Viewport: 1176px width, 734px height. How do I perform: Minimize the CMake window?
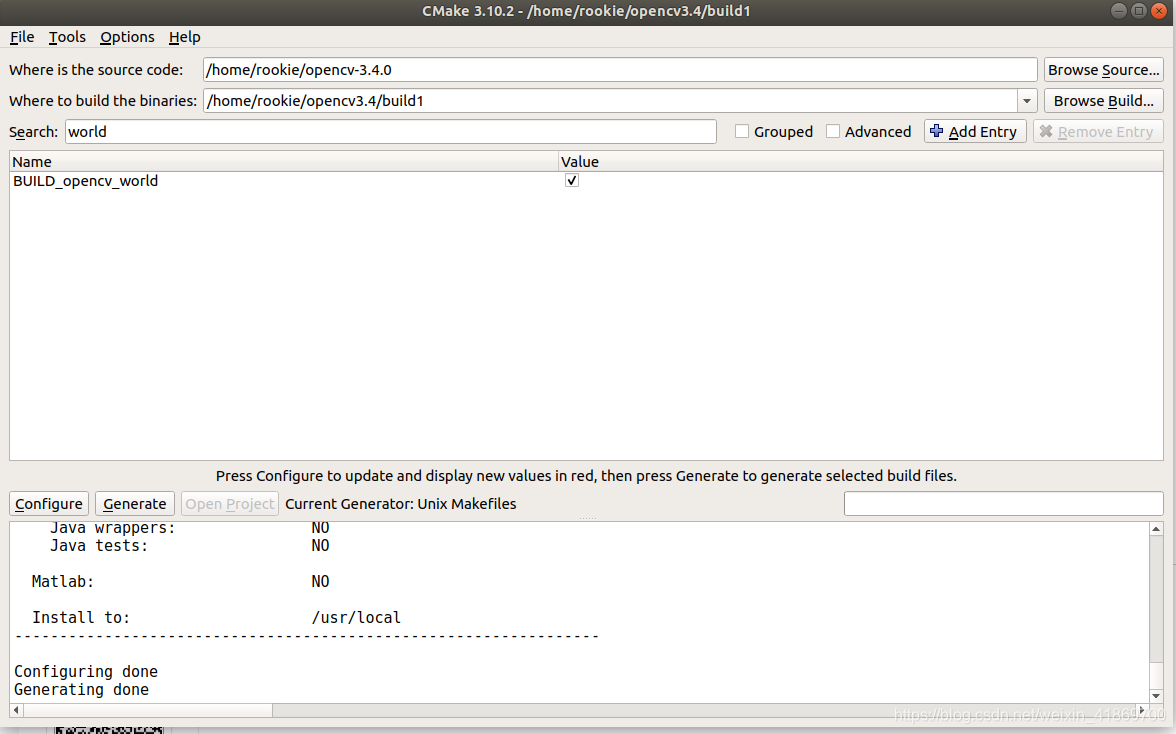coord(1118,10)
